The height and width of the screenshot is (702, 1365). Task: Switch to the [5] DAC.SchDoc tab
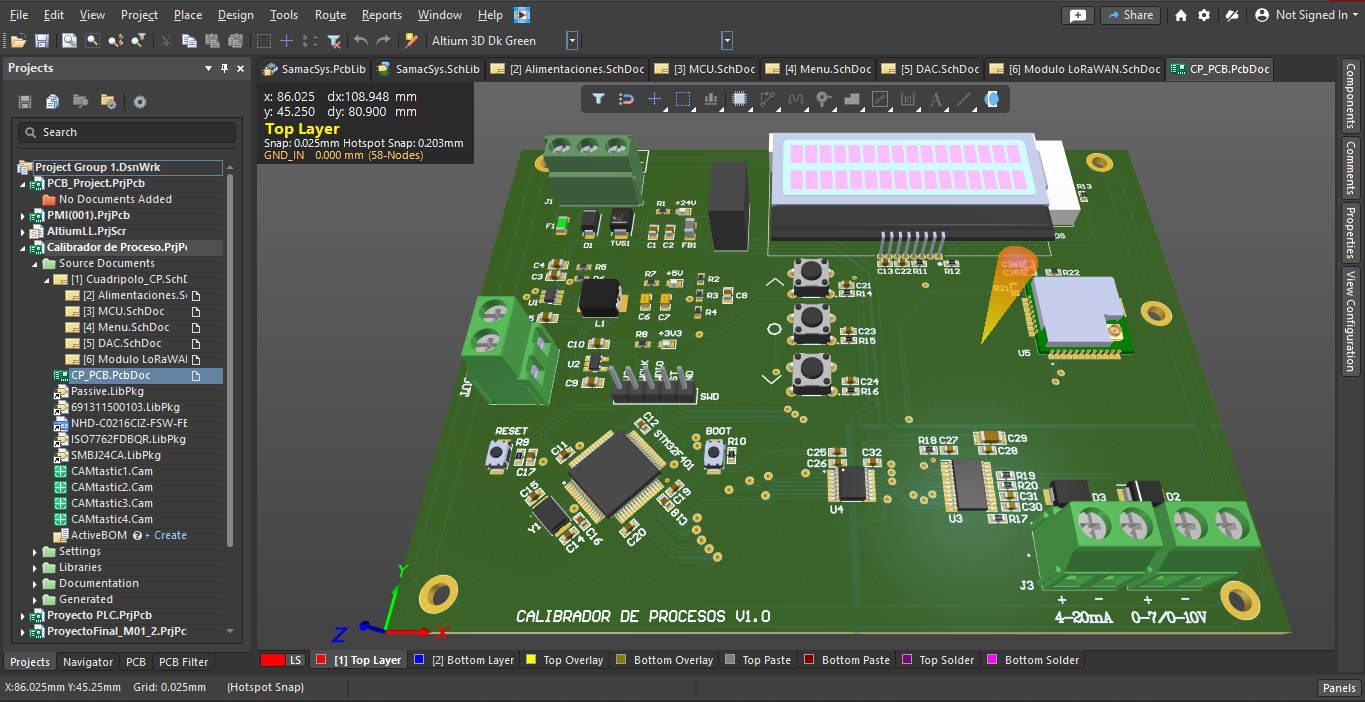click(931, 69)
